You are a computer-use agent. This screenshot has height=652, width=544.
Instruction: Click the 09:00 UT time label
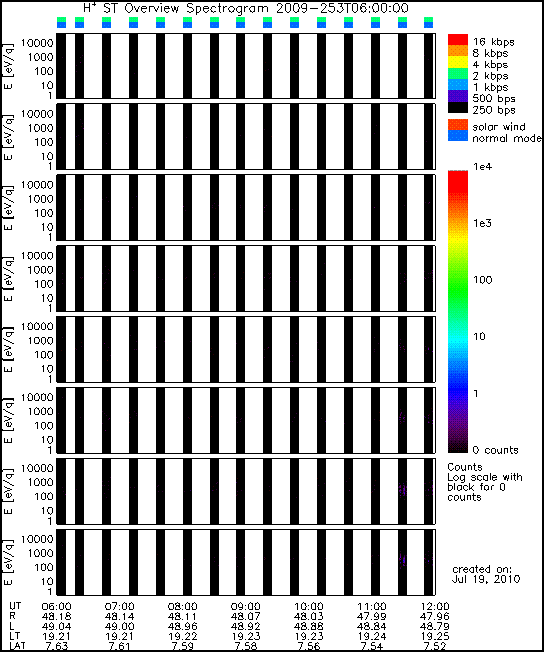pyautogui.click(x=245, y=607)
